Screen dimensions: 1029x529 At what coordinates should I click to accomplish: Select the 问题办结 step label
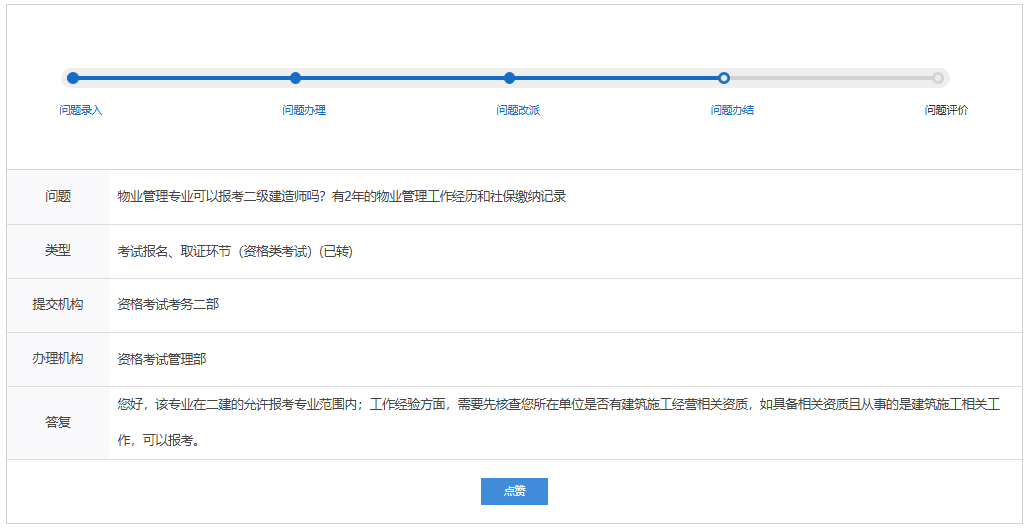pos(732,110)
